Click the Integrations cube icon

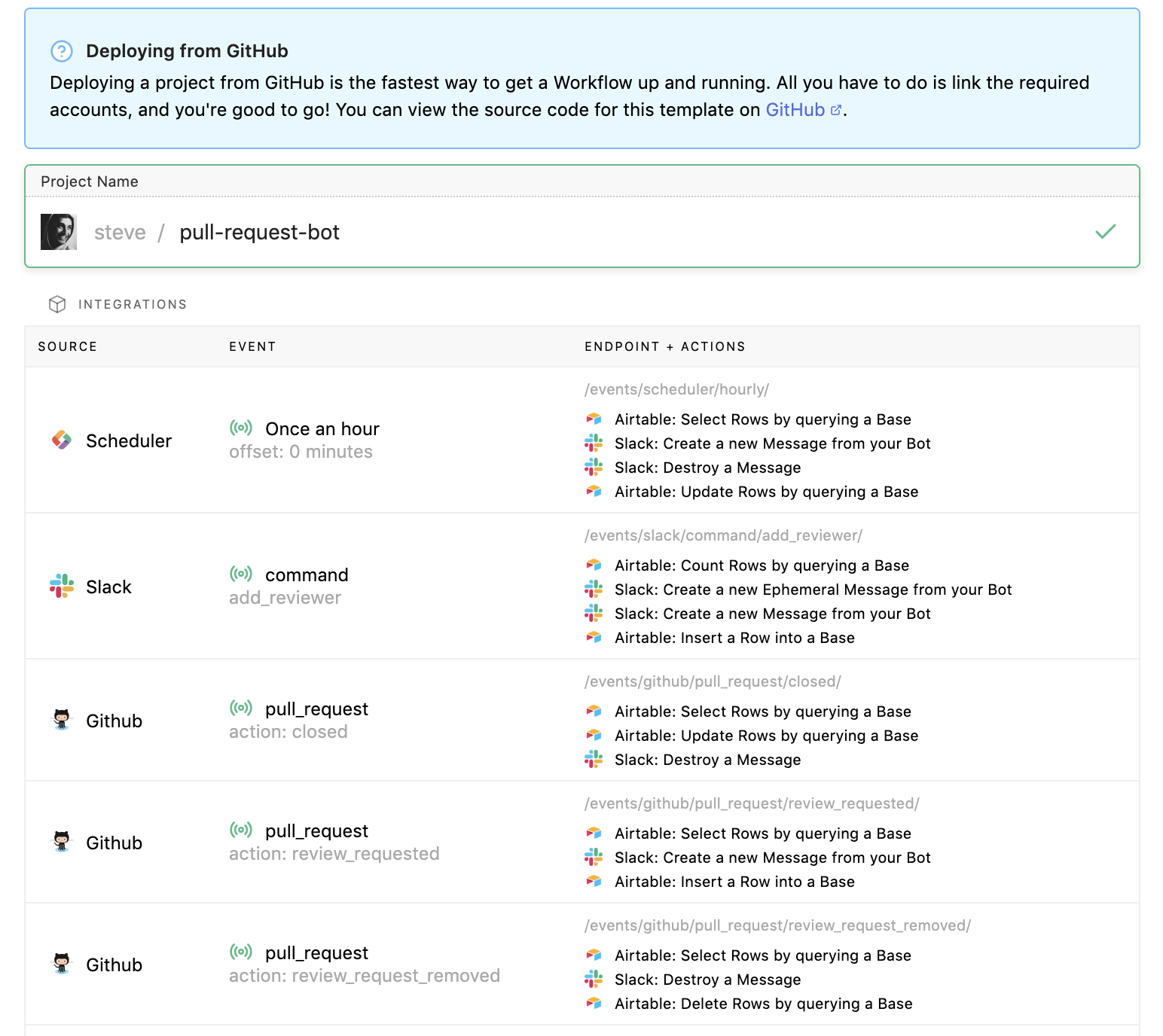(x=57, y=304)
